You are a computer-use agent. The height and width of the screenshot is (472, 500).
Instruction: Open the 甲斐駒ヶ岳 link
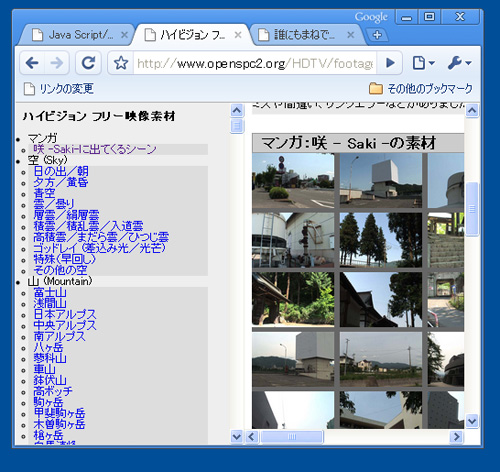59,414
